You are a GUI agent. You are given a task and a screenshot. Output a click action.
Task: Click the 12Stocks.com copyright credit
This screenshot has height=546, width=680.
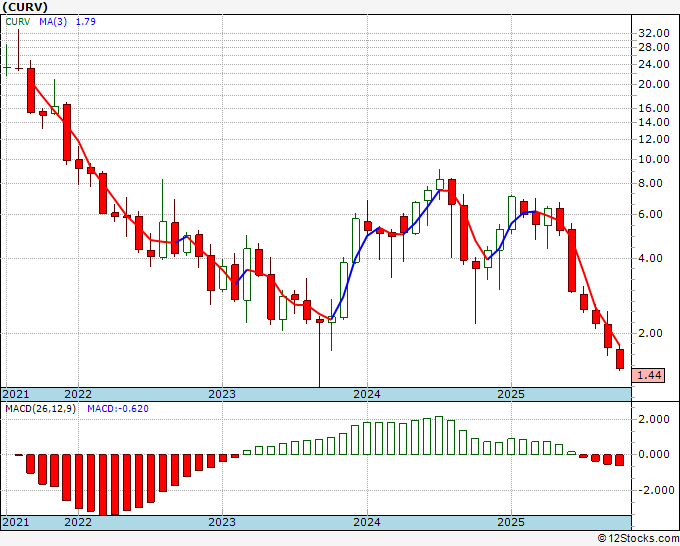coord(638,538)
